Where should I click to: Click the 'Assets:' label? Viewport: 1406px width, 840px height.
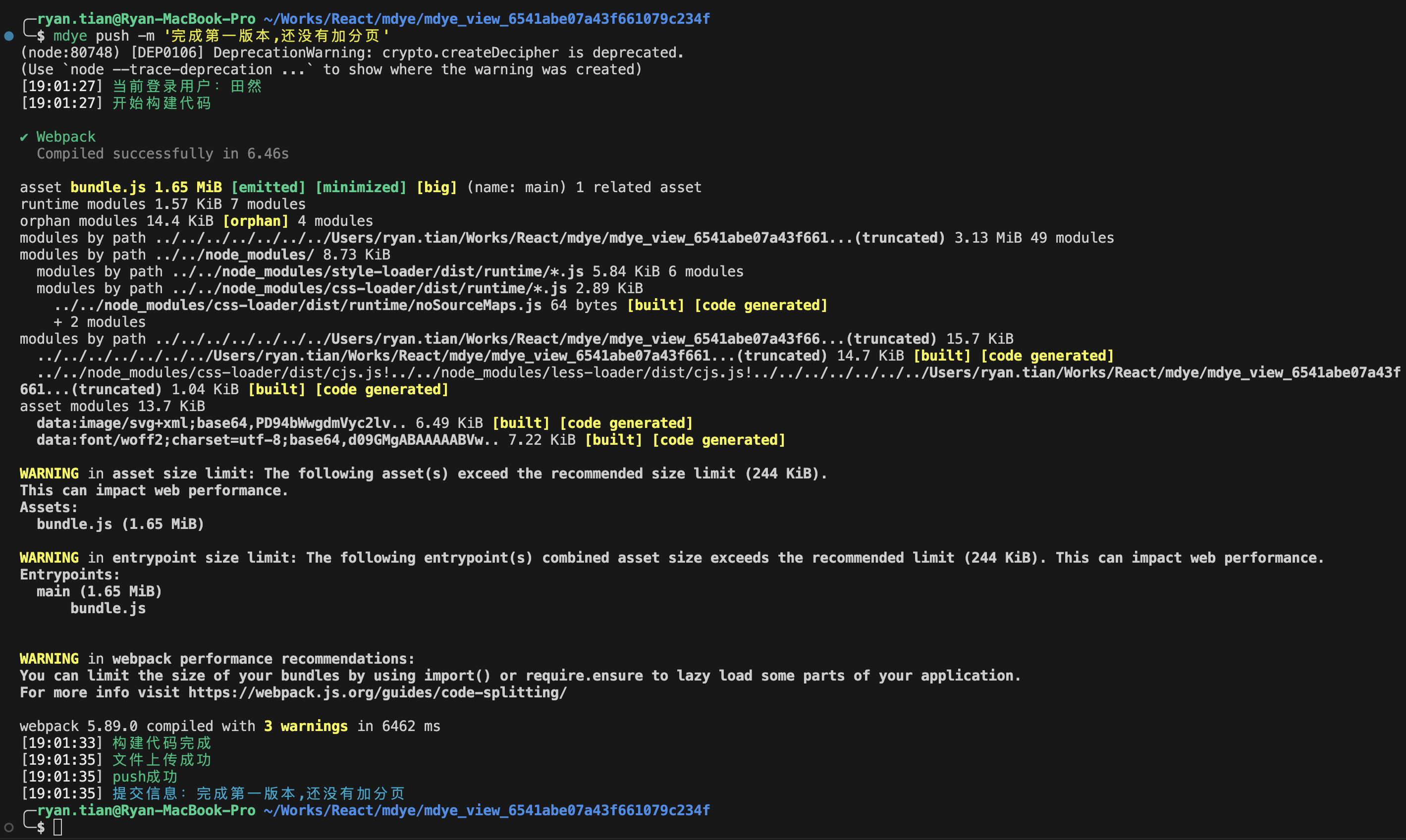pos(49,507)
